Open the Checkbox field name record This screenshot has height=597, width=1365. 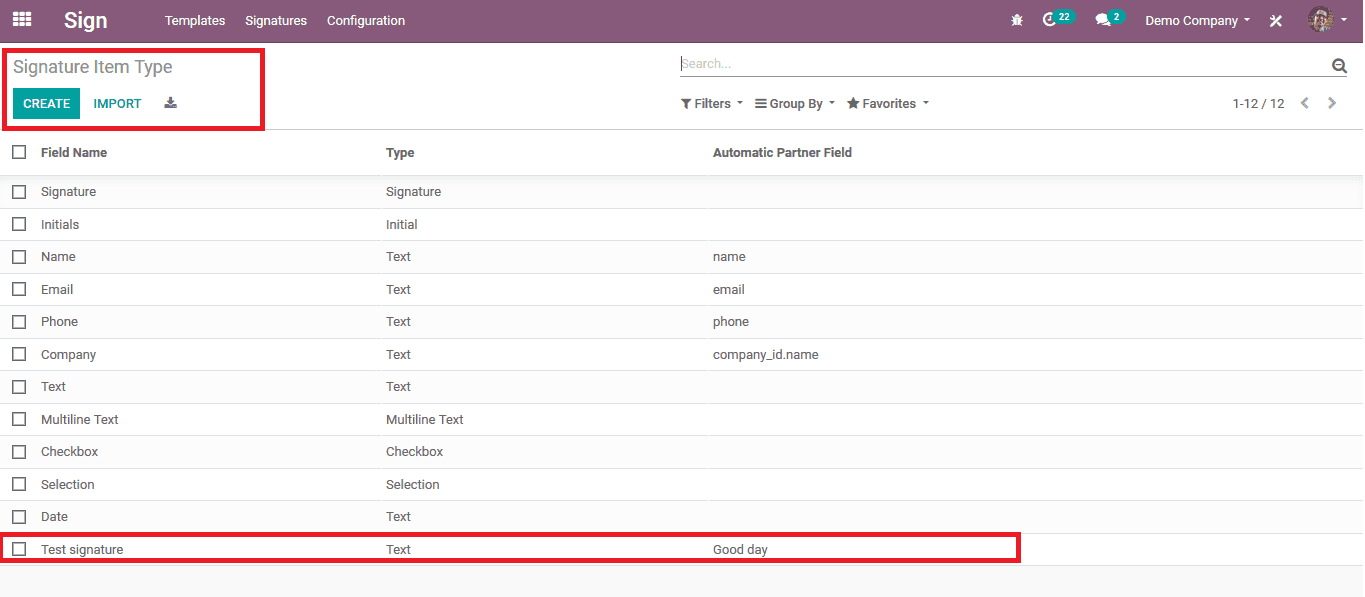coord(69,452)
